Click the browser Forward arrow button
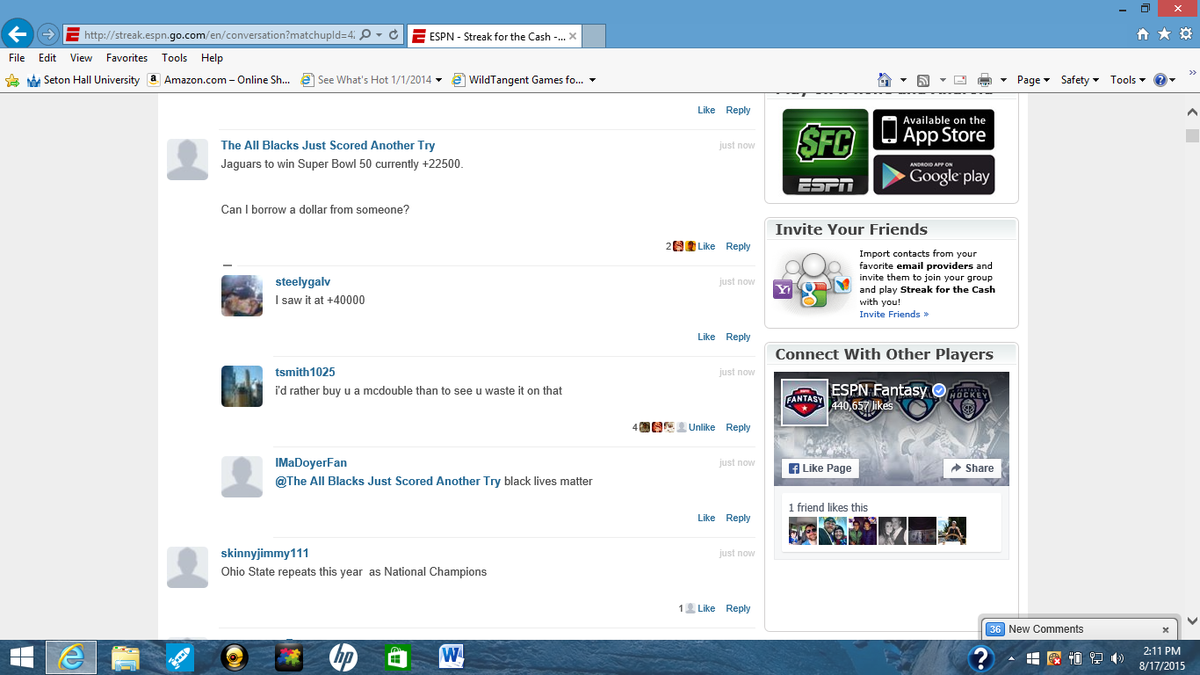Viewport: 1200px width, 675px height. click(48, 35)
